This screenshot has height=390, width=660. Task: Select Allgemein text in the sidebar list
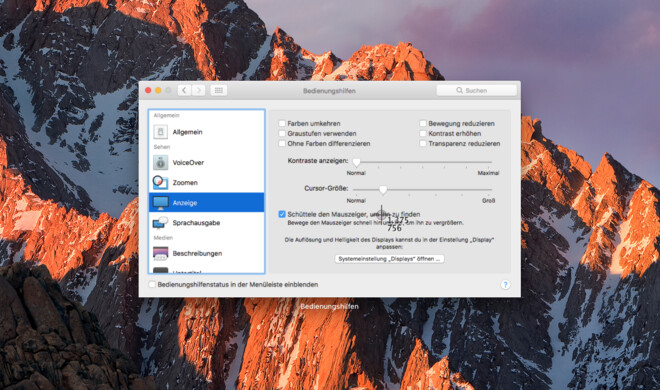click(x=187, y=132)
